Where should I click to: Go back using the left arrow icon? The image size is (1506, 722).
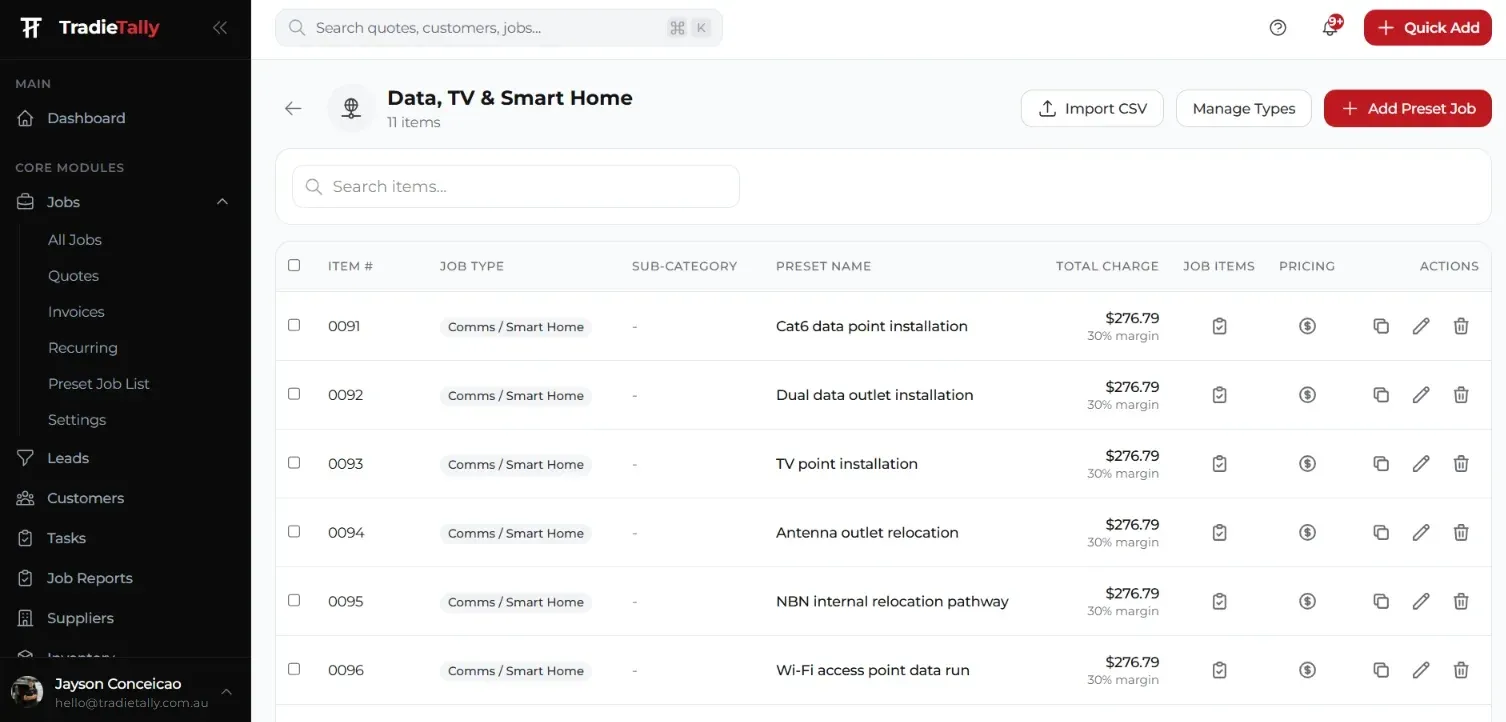[x=293, y=108]
